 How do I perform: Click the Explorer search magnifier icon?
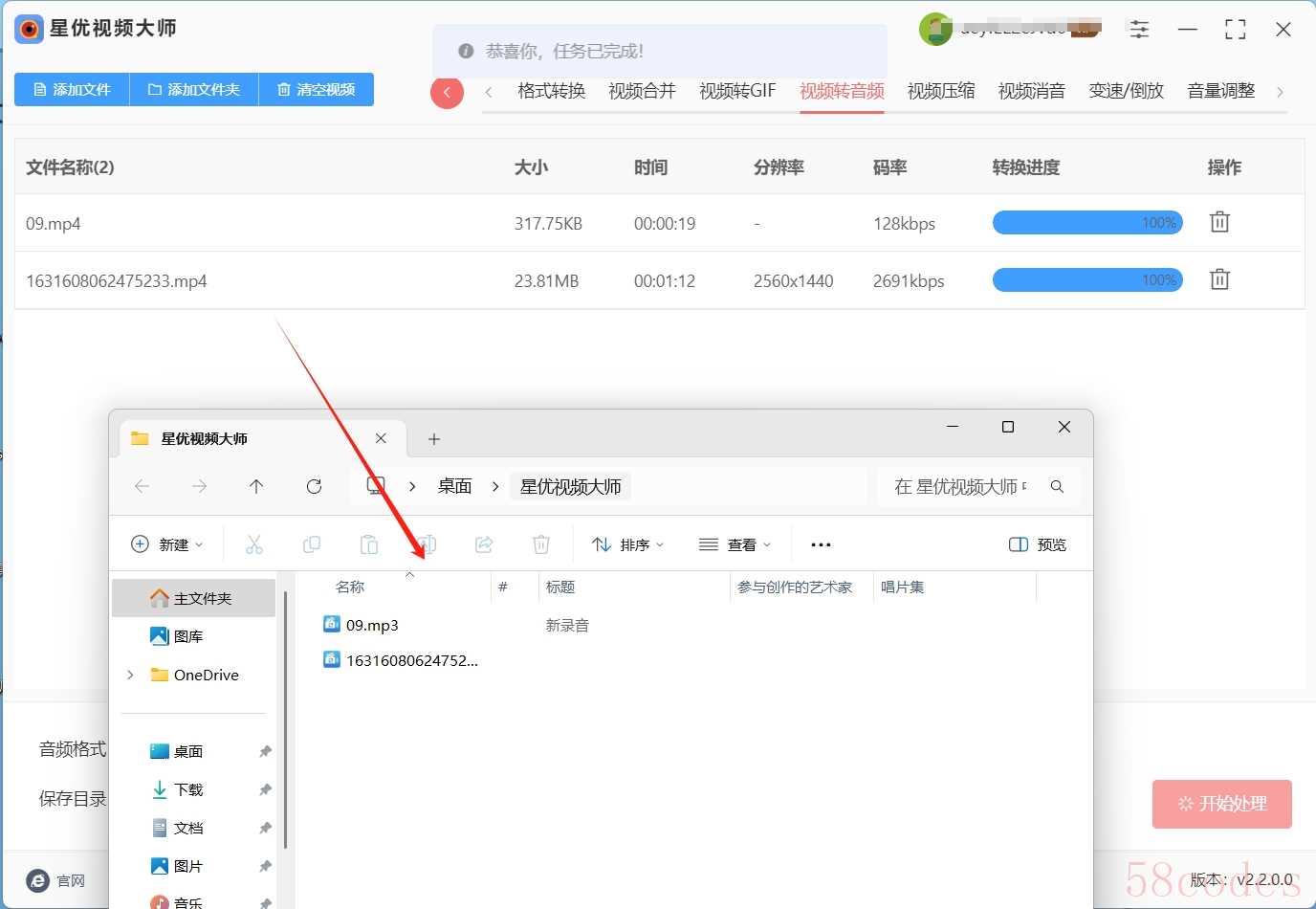coord(1057,486)
